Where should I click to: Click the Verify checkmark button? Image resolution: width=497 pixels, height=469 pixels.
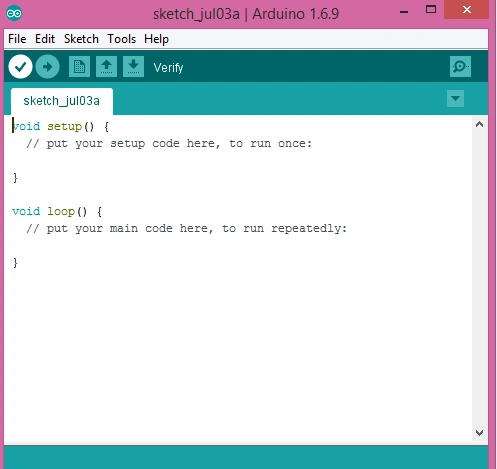pyautogui.click(x=20, y=67)
